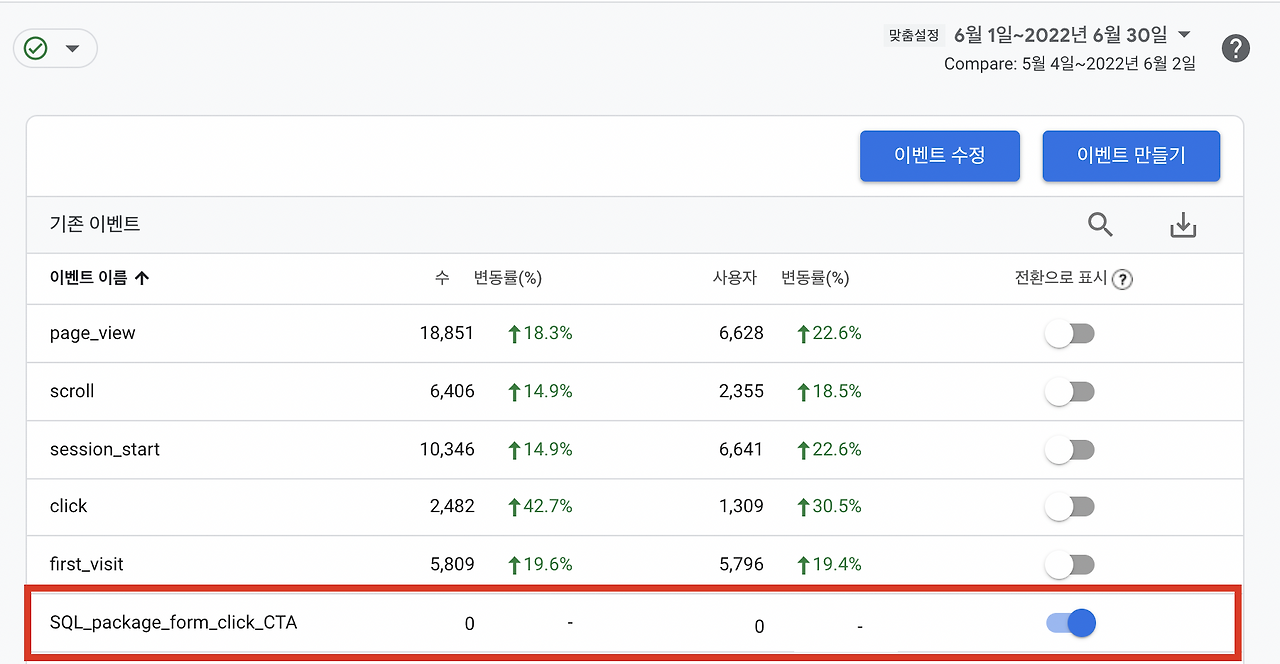Click the first_visit event name
This screenshot has height=664, width=1280.
[87, 564]
